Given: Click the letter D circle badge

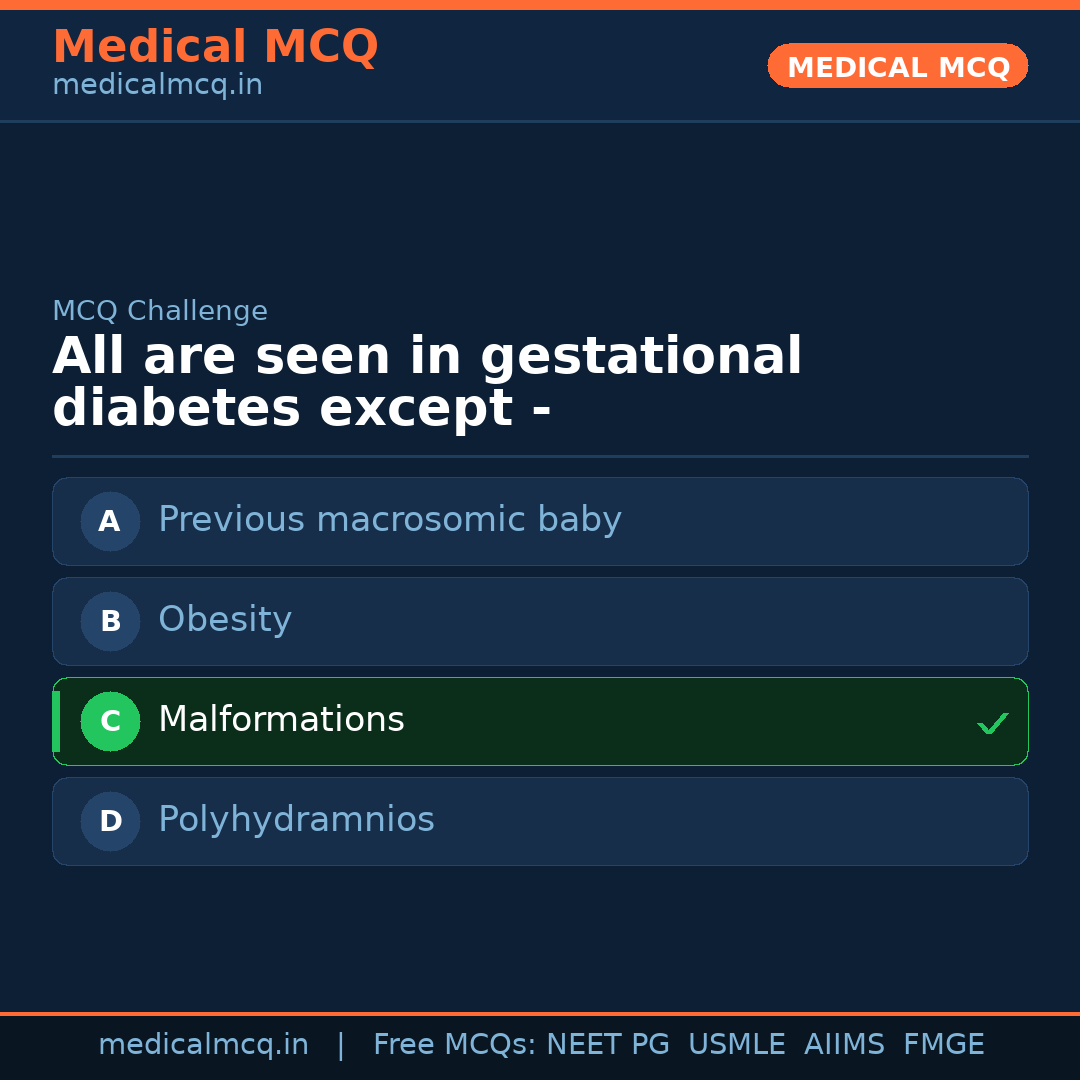Looking at the screenshot, I should [x=110, y=821].
